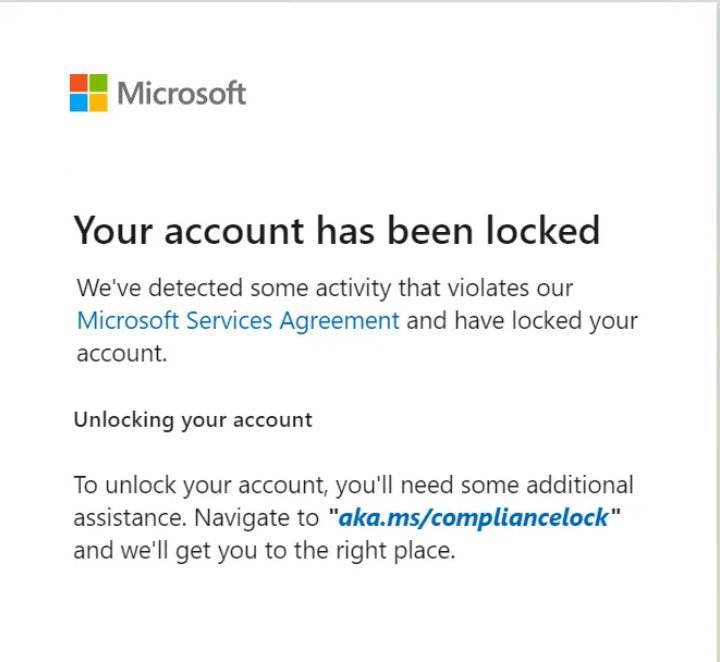This screenshot has height=662, width=720.
Task: Click the words "and have locked your"
Action: (x=522, y=321)
